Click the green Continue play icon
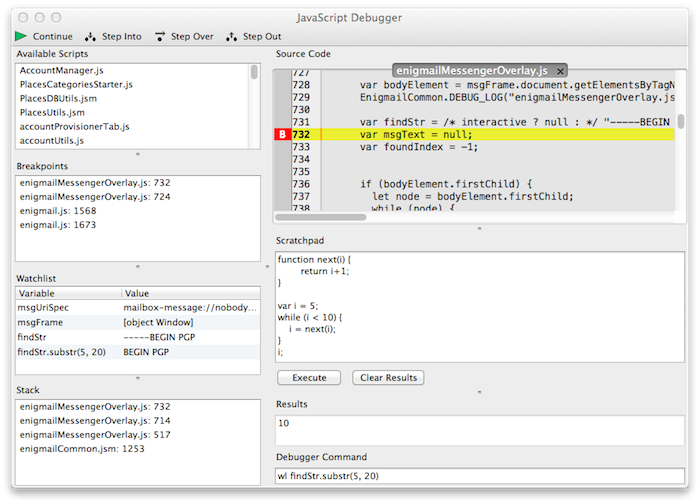 tap(21, 36)
